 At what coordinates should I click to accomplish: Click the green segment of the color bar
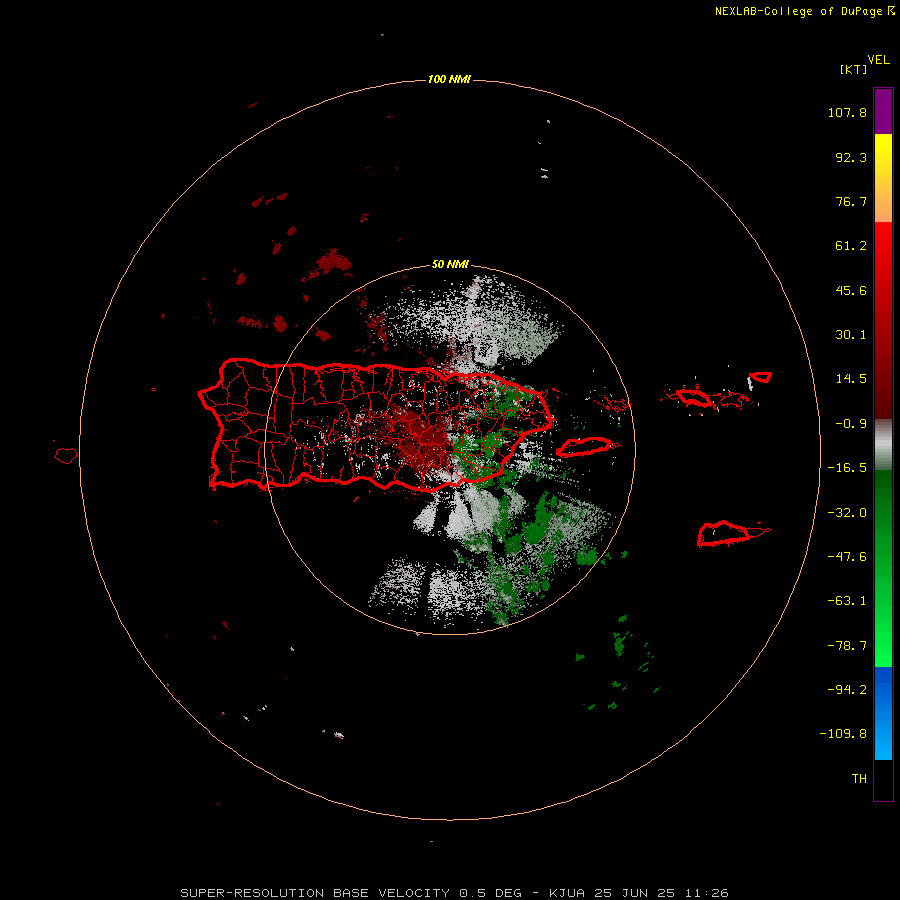point(883,568)
